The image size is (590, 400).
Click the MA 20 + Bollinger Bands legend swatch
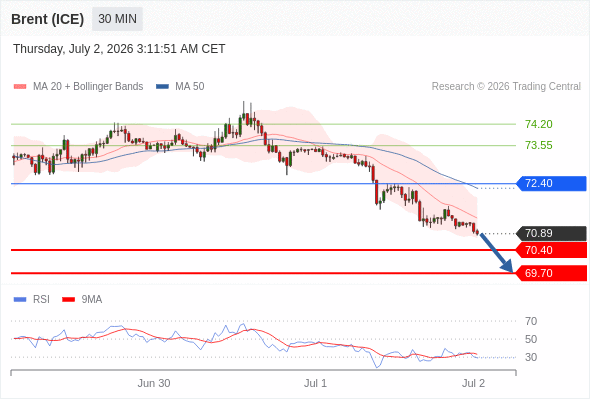(x=20, y=87)
